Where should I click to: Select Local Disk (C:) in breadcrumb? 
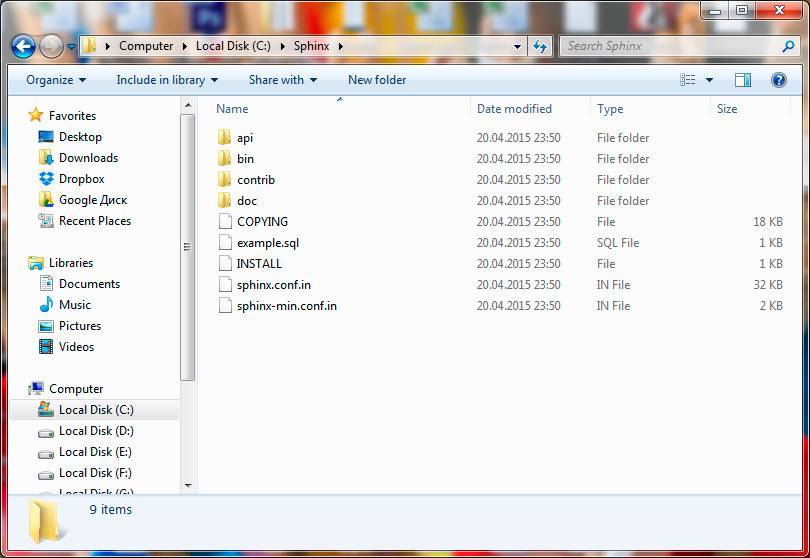(233, 46)
